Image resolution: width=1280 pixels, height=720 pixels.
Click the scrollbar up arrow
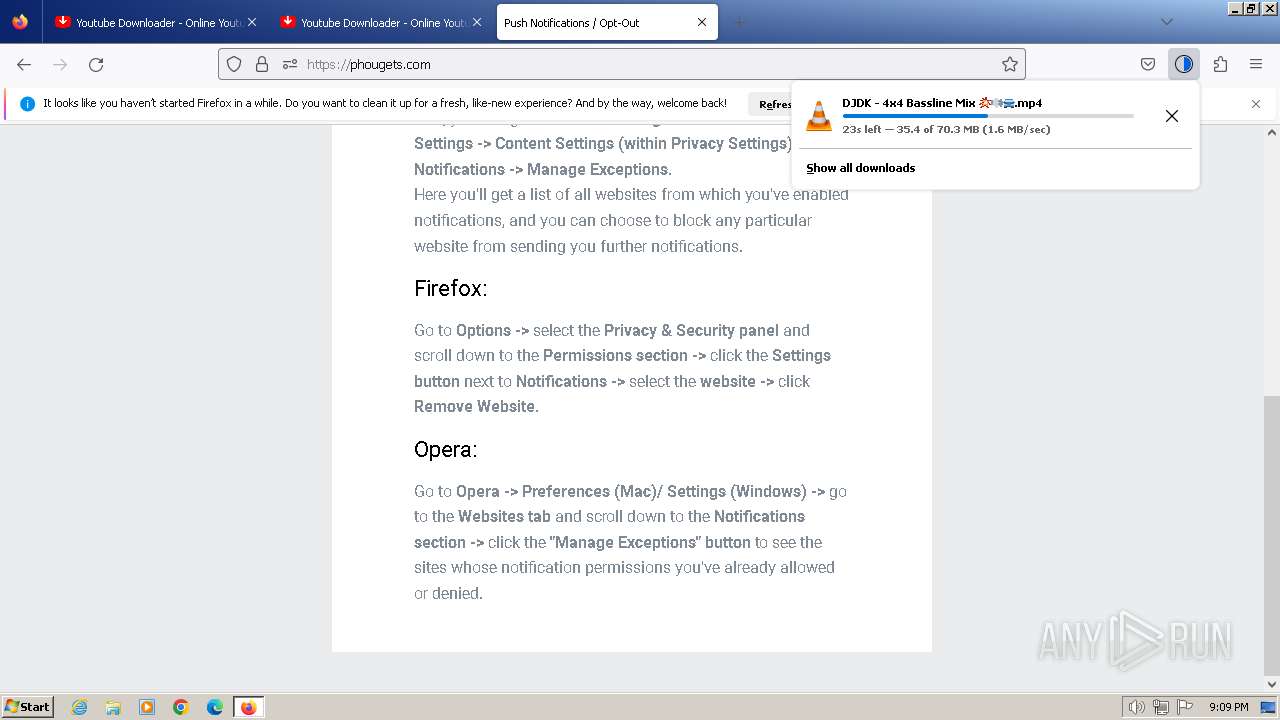coord(1272,131)
